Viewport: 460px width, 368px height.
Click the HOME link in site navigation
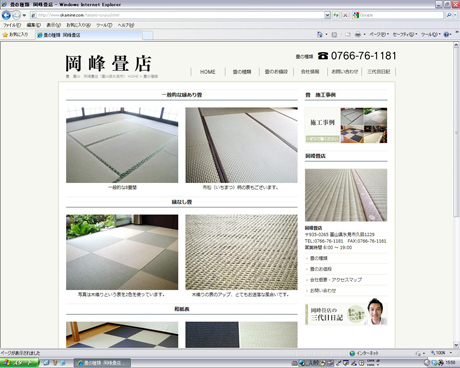click(x=208, y=72)
